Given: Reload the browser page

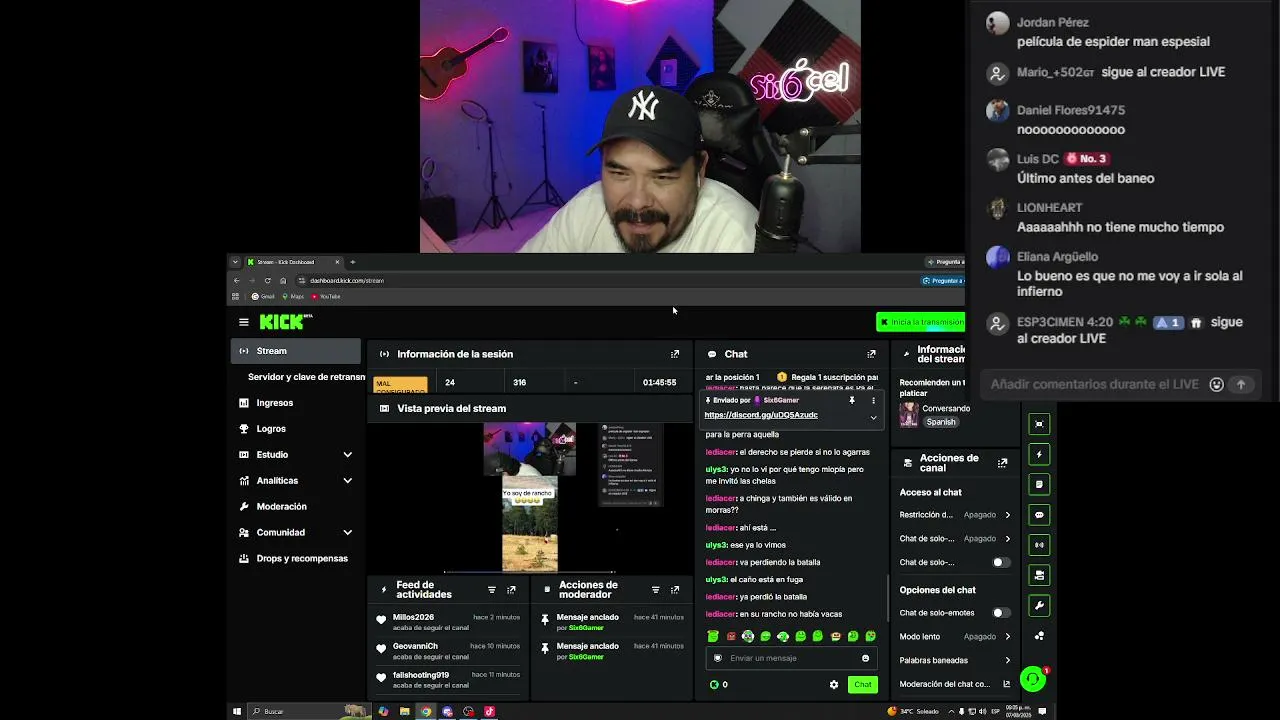Looking at the screenshot, I should point(267,281).
